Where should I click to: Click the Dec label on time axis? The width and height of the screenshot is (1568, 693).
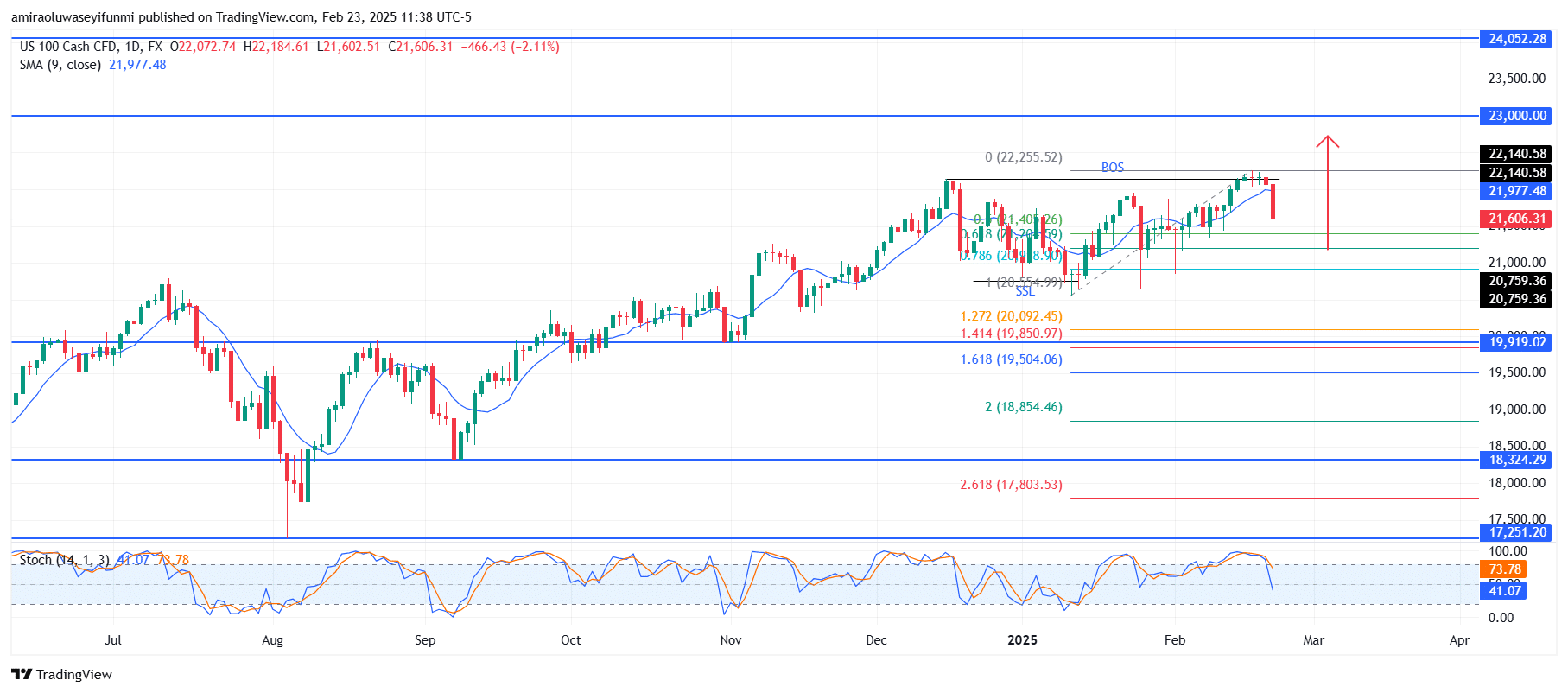pos(876,640)
